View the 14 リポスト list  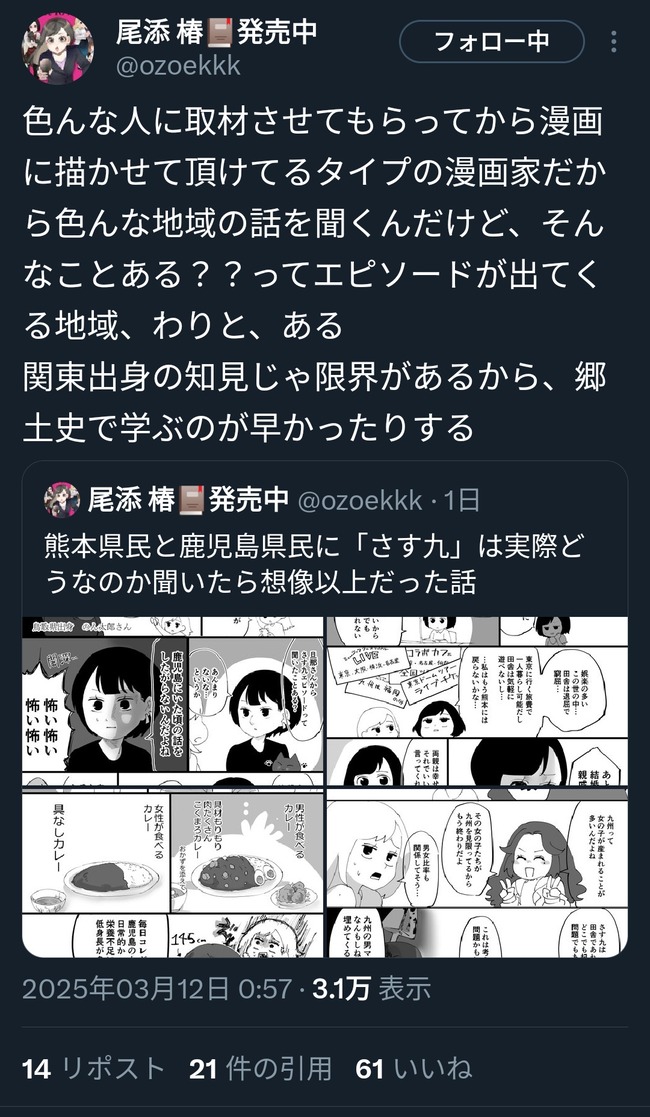click(x=93, y=1069)
